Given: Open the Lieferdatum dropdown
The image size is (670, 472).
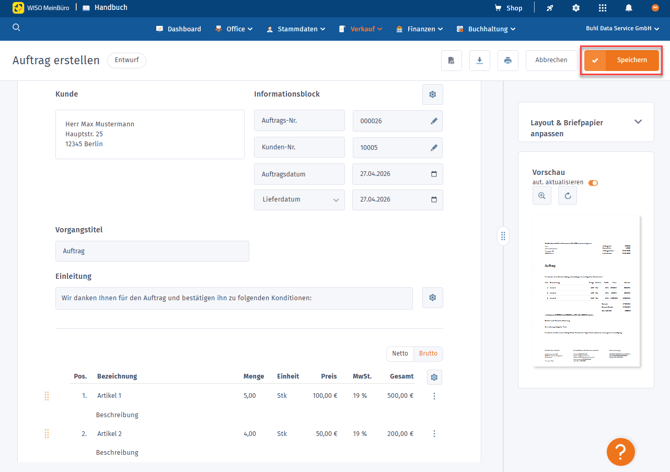Looking at the screenshot, I should 299,200.
